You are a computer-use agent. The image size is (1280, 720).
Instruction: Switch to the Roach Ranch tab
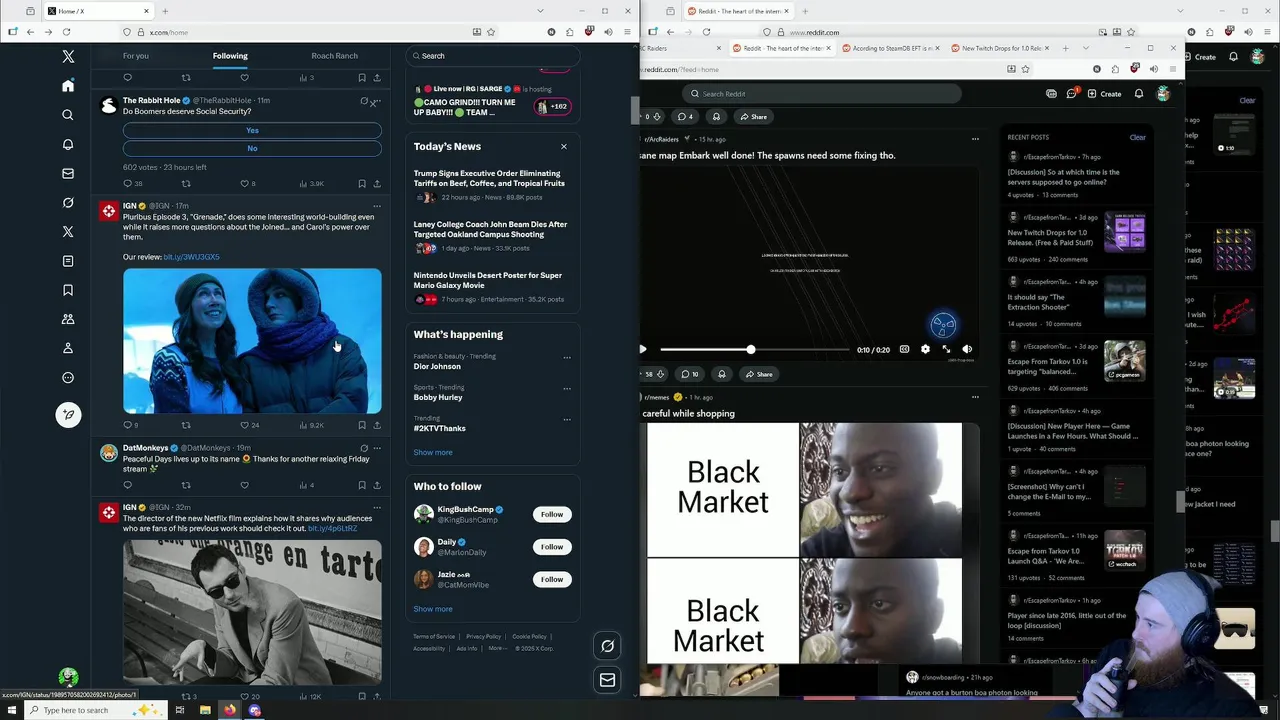click(334, 56)
